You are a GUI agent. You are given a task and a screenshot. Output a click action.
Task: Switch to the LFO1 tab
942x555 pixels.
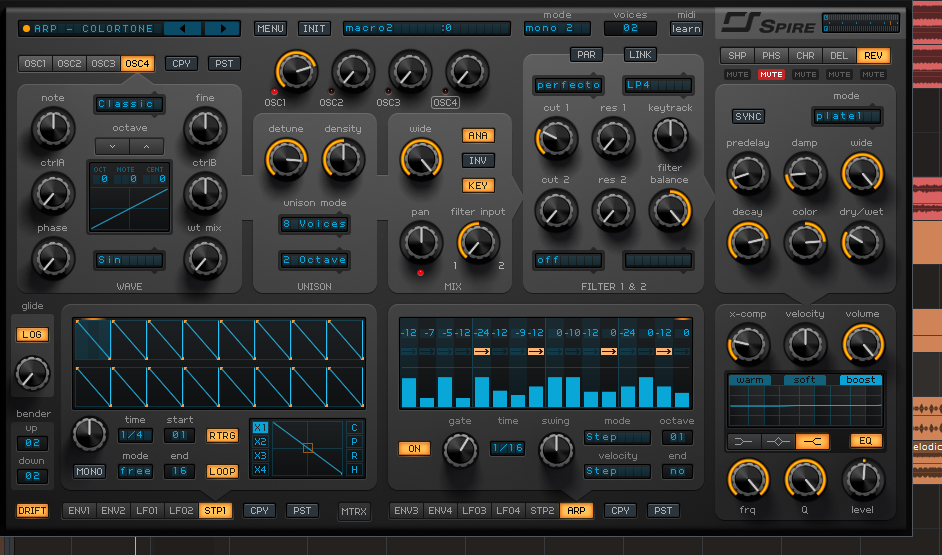[147, 511]
